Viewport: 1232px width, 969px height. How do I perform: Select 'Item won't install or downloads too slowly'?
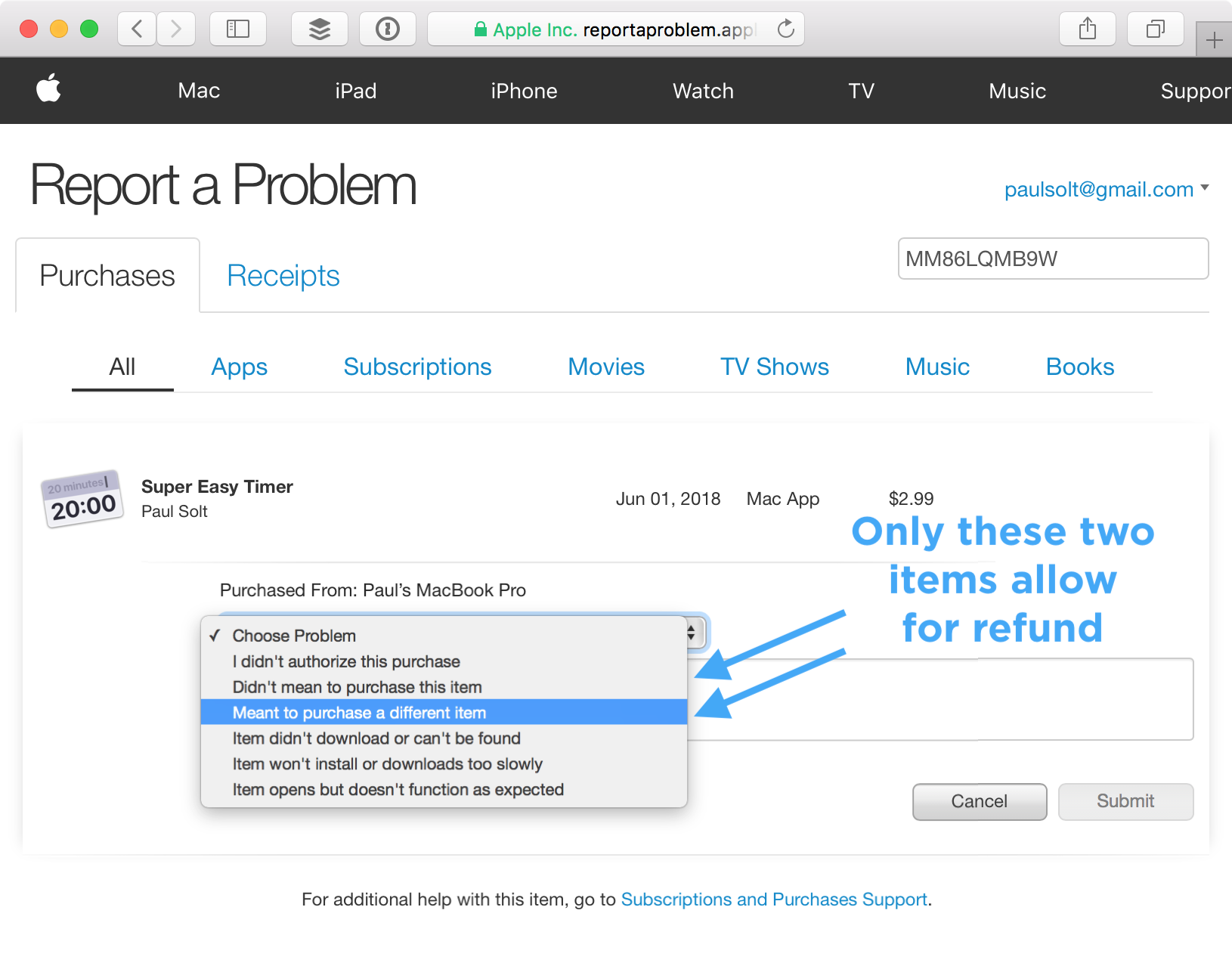tap(444, 764)
